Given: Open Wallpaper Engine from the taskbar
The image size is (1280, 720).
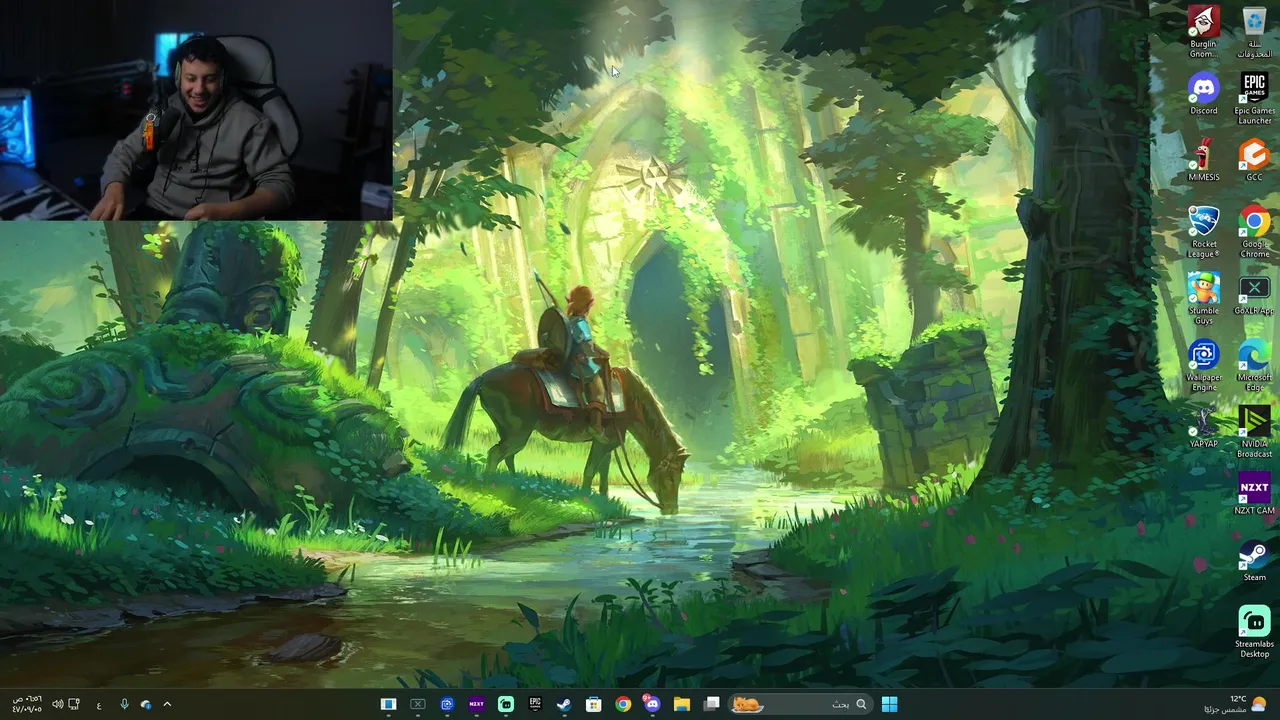Looking at the screenshot, I should (x=447, y=704).
